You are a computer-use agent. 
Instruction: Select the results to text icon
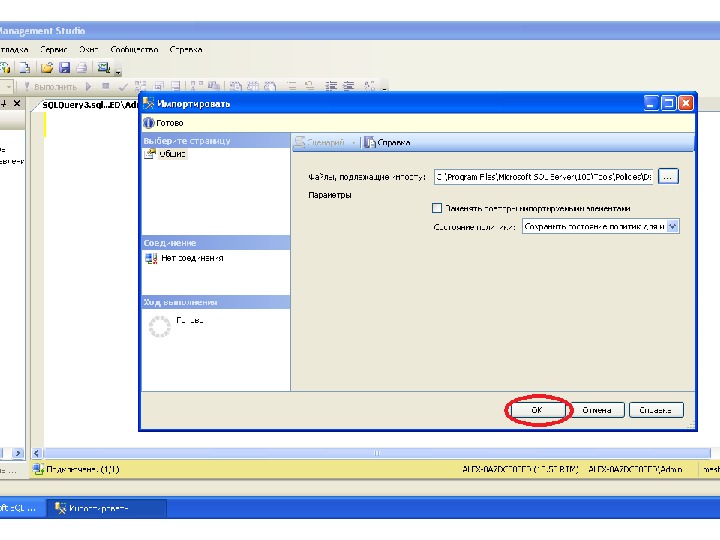click(x=236, y=86)
